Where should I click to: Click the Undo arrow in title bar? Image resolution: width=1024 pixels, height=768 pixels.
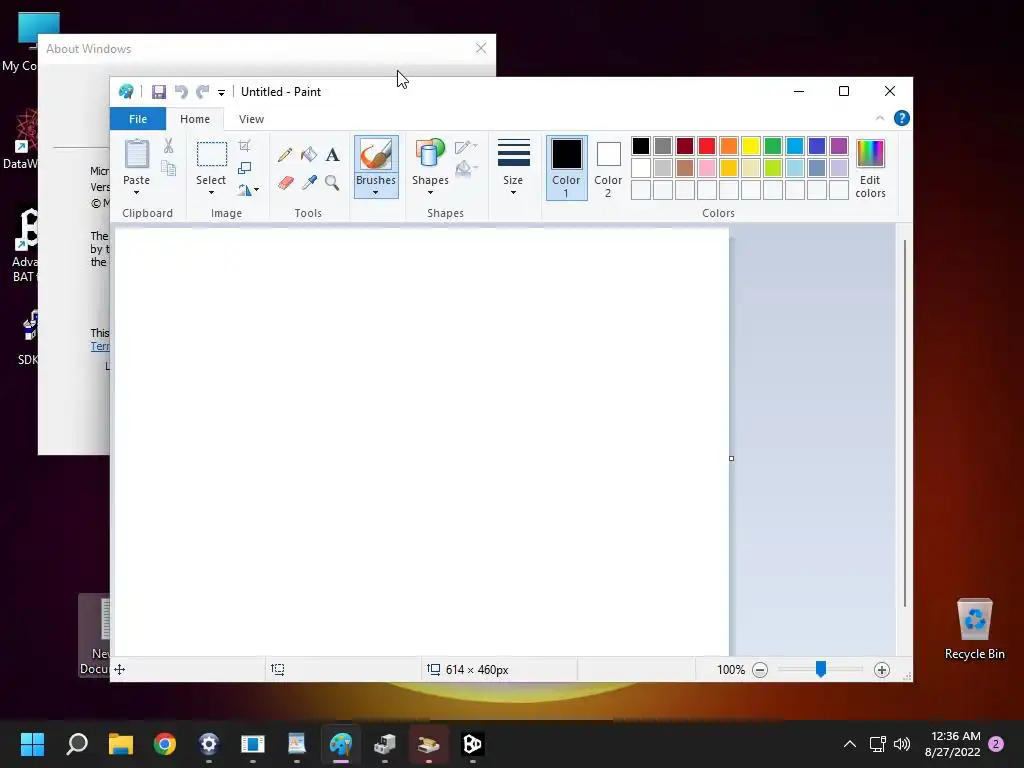pyautogui.click(x=181, y=92)
